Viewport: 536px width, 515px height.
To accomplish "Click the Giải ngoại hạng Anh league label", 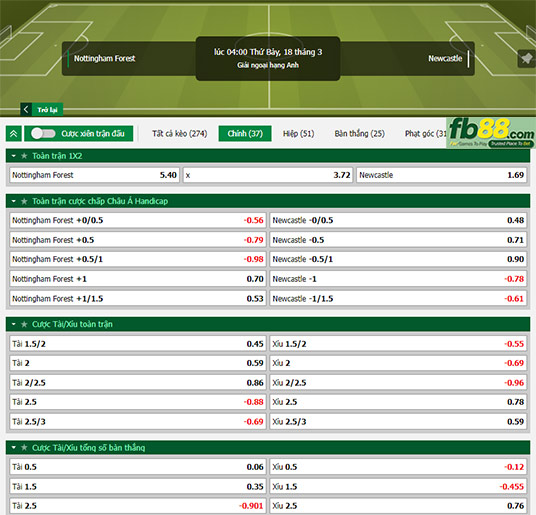I will [268, 65].
